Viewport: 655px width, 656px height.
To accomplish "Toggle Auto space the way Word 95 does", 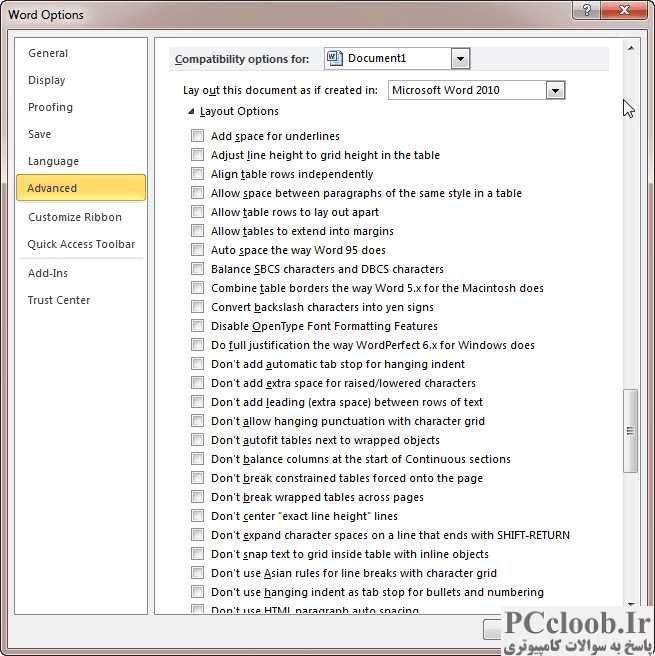I will click(197, 249).
